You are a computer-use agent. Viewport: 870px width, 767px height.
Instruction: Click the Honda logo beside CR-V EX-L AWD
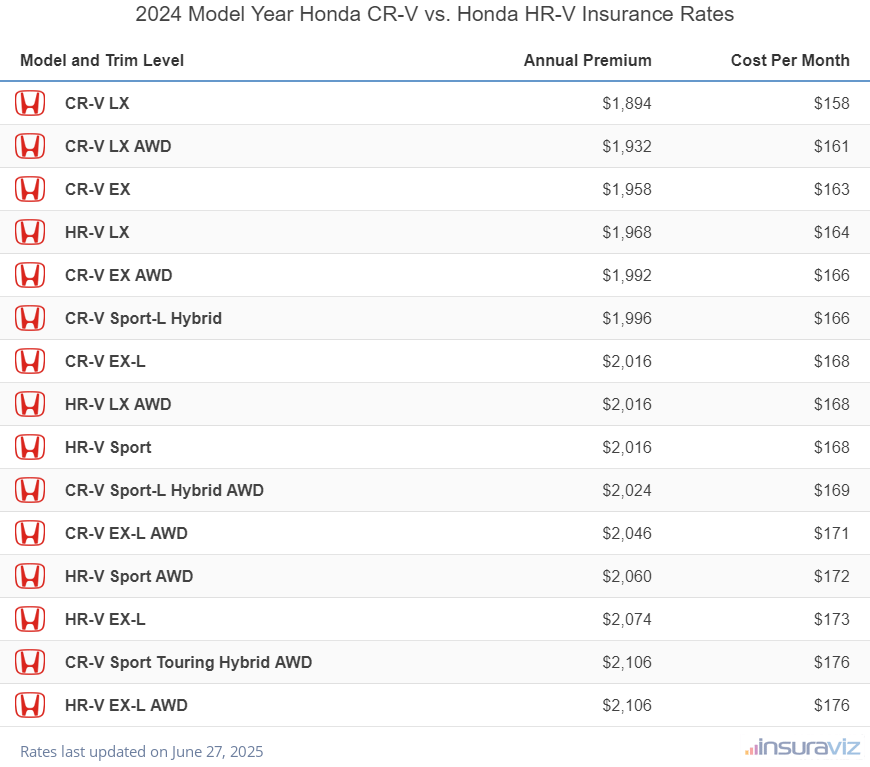click(x=30, y=533)
